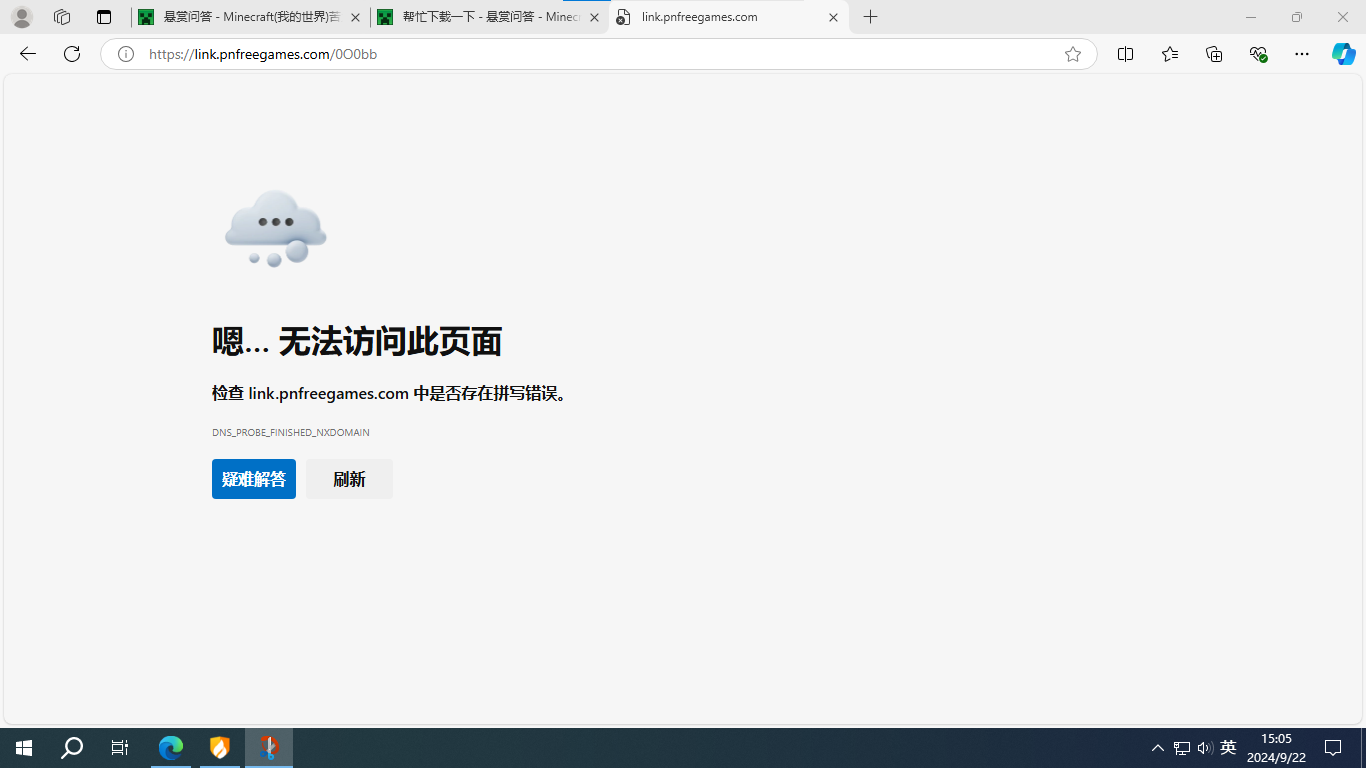This screenshot has height=768, width=1366.
Task: Click the 嗯… 无法访问此页面 heading
Action: [x=357, y=342]
